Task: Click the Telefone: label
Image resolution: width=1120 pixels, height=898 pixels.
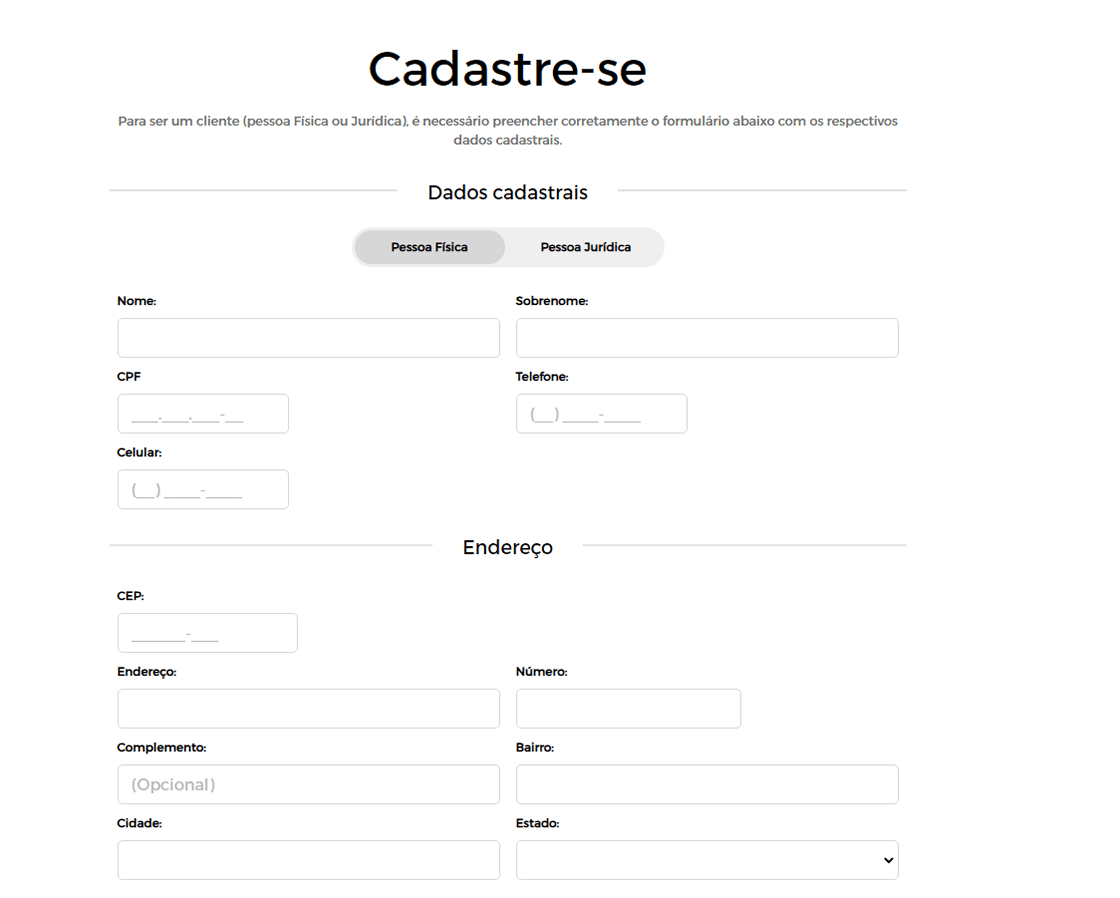Action: (x=541, y=376)
